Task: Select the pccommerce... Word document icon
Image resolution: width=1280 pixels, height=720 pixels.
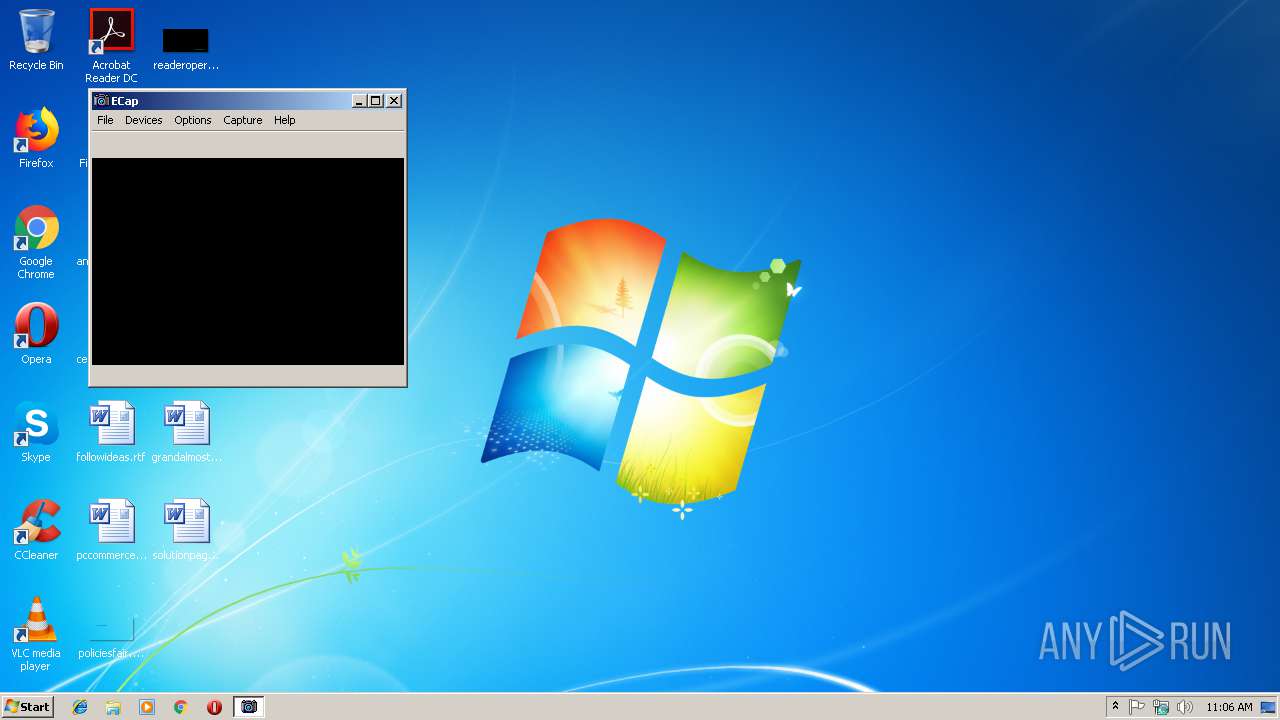Action: [x=111, y=530]
